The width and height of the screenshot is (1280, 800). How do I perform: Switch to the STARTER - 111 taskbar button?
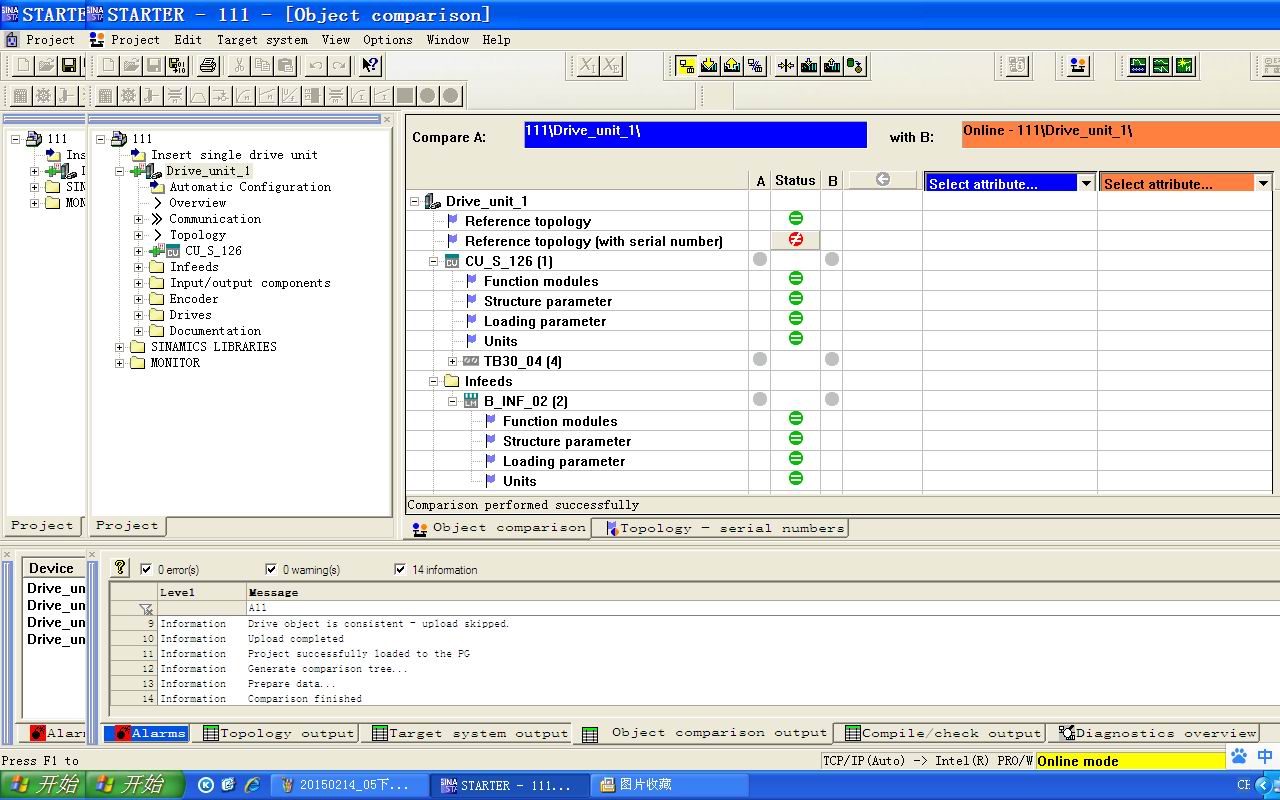click(509, 785)
